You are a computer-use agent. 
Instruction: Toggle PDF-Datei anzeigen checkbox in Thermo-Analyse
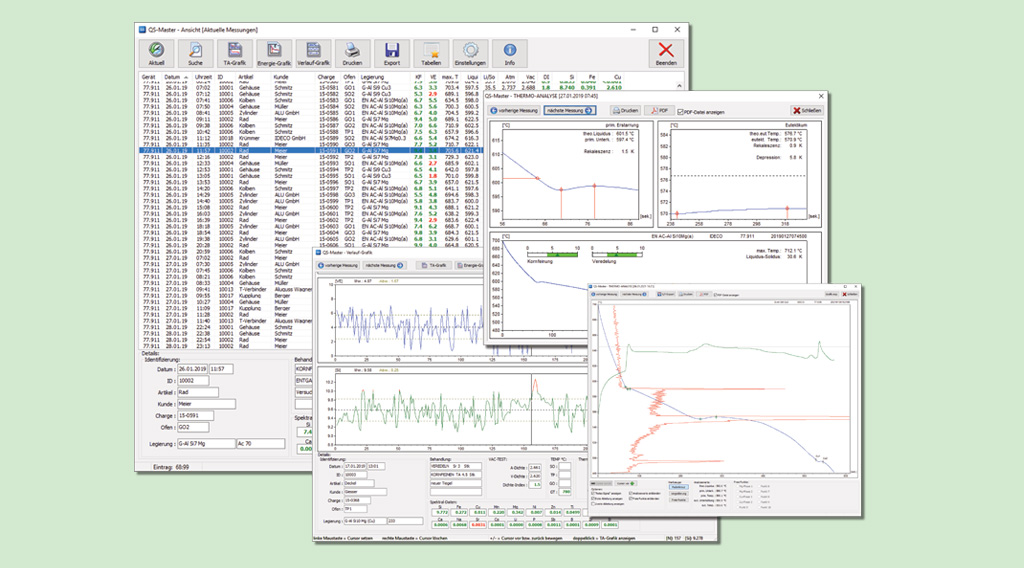pyautogui.click(x=680, y=112)
